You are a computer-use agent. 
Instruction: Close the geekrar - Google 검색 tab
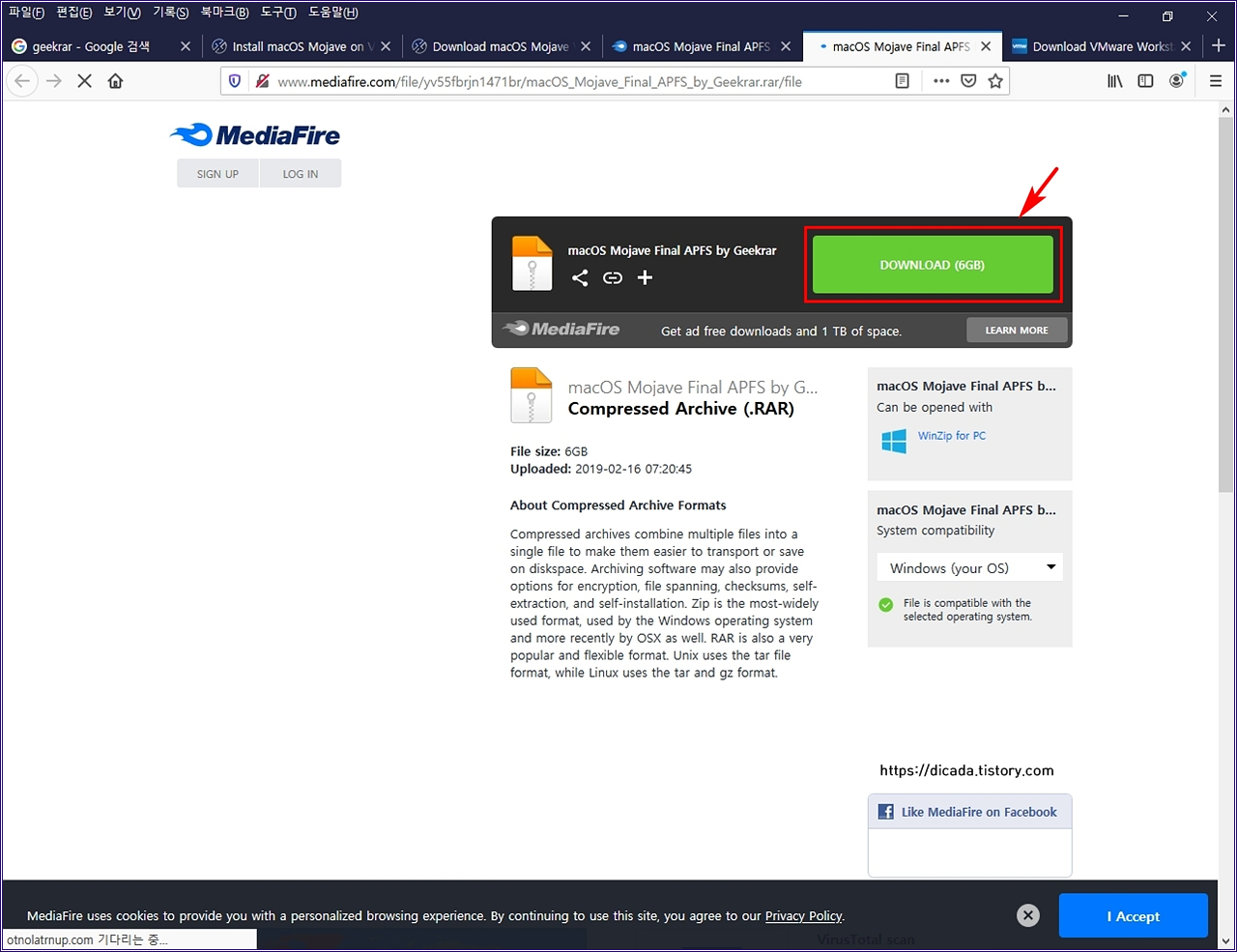[186, 46]
